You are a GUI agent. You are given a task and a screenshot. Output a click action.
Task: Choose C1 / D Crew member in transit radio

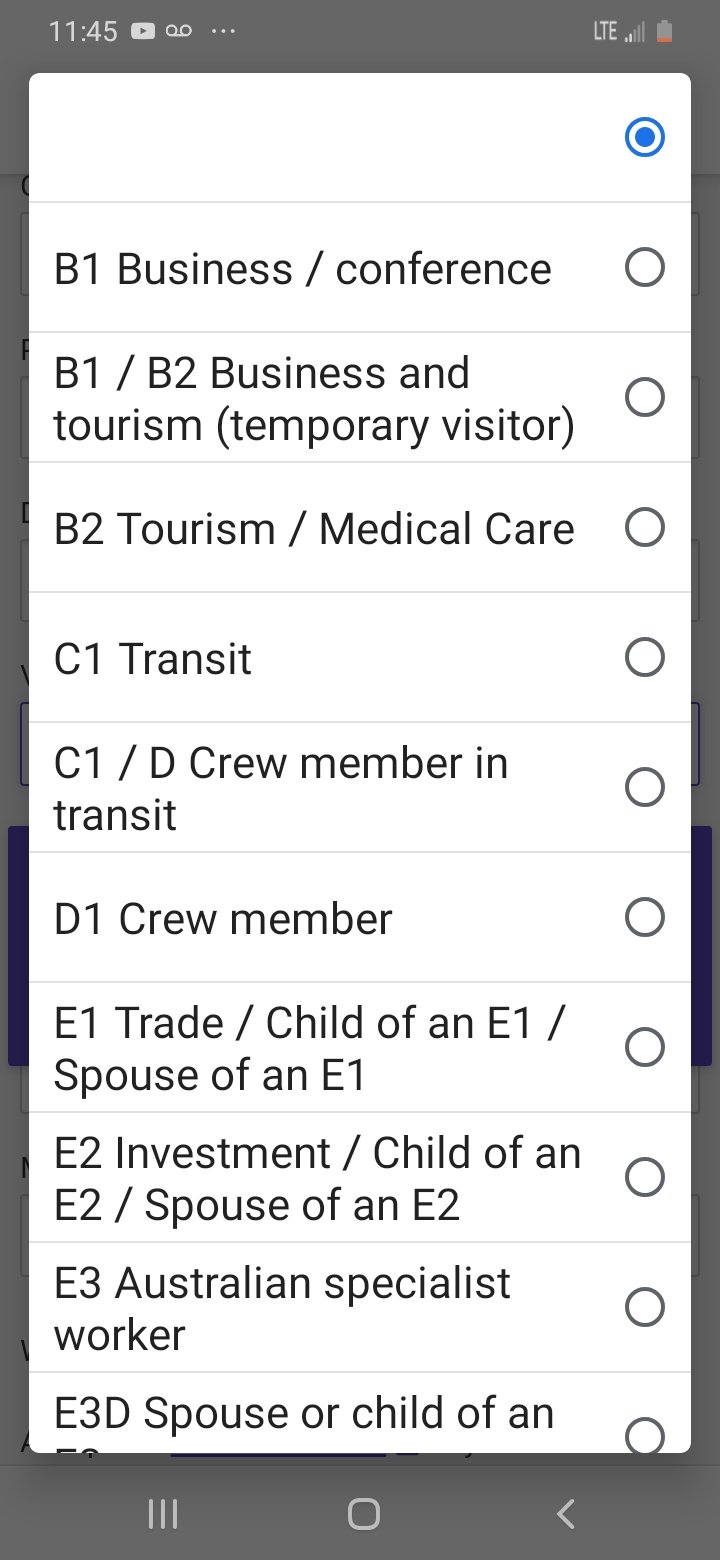[x=644, y=787]
